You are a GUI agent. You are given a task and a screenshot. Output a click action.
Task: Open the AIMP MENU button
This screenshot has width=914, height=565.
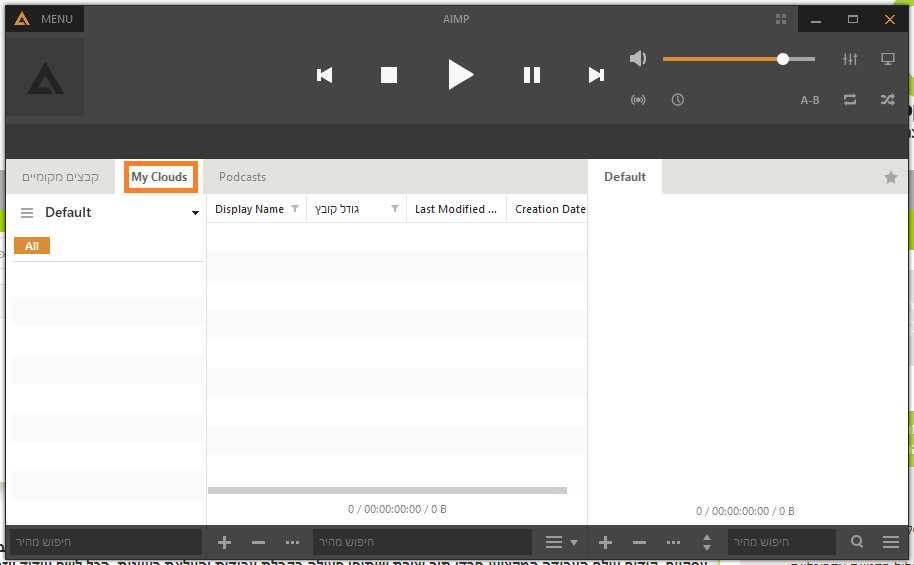45,19
